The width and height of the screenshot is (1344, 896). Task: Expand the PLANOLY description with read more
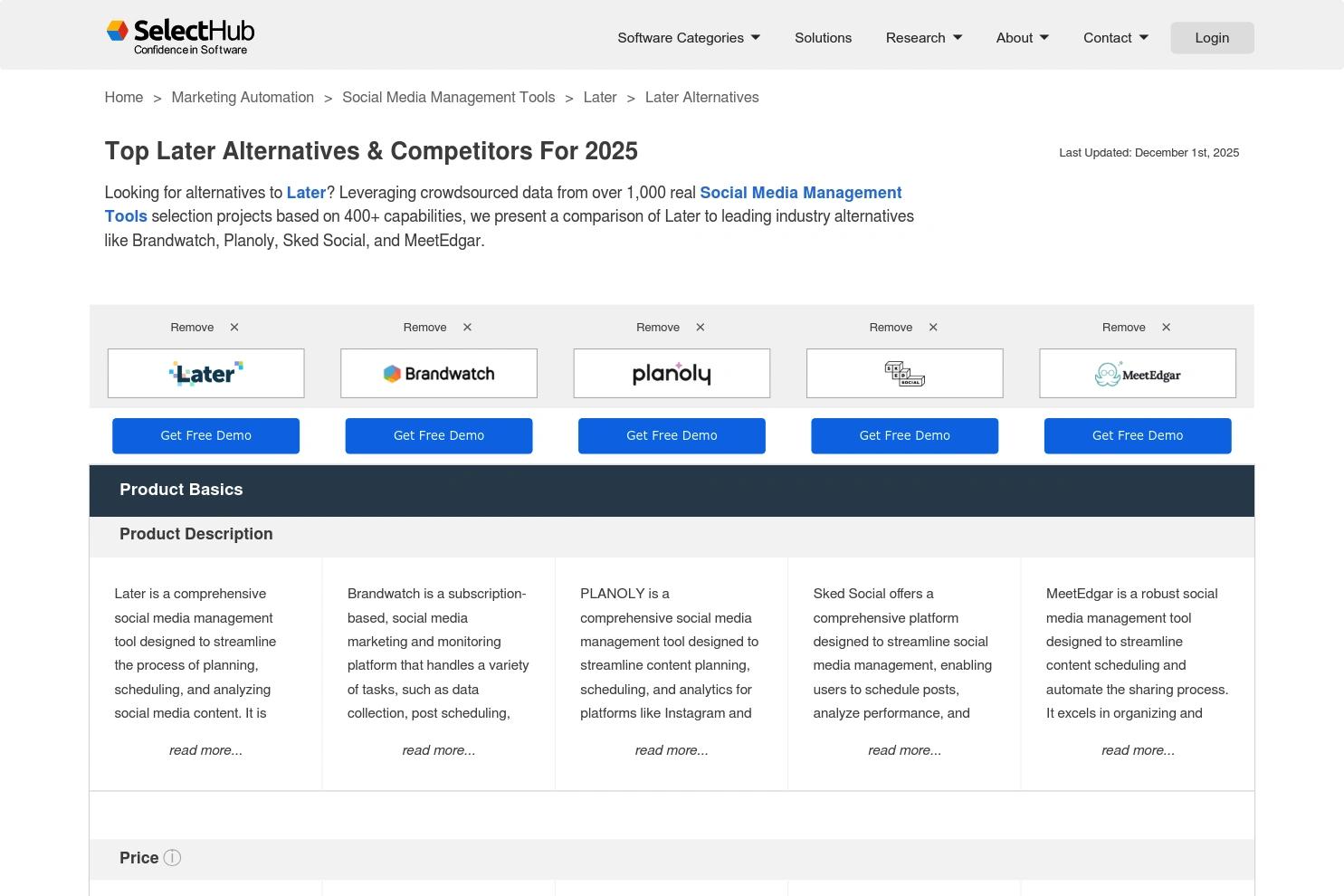672,750
